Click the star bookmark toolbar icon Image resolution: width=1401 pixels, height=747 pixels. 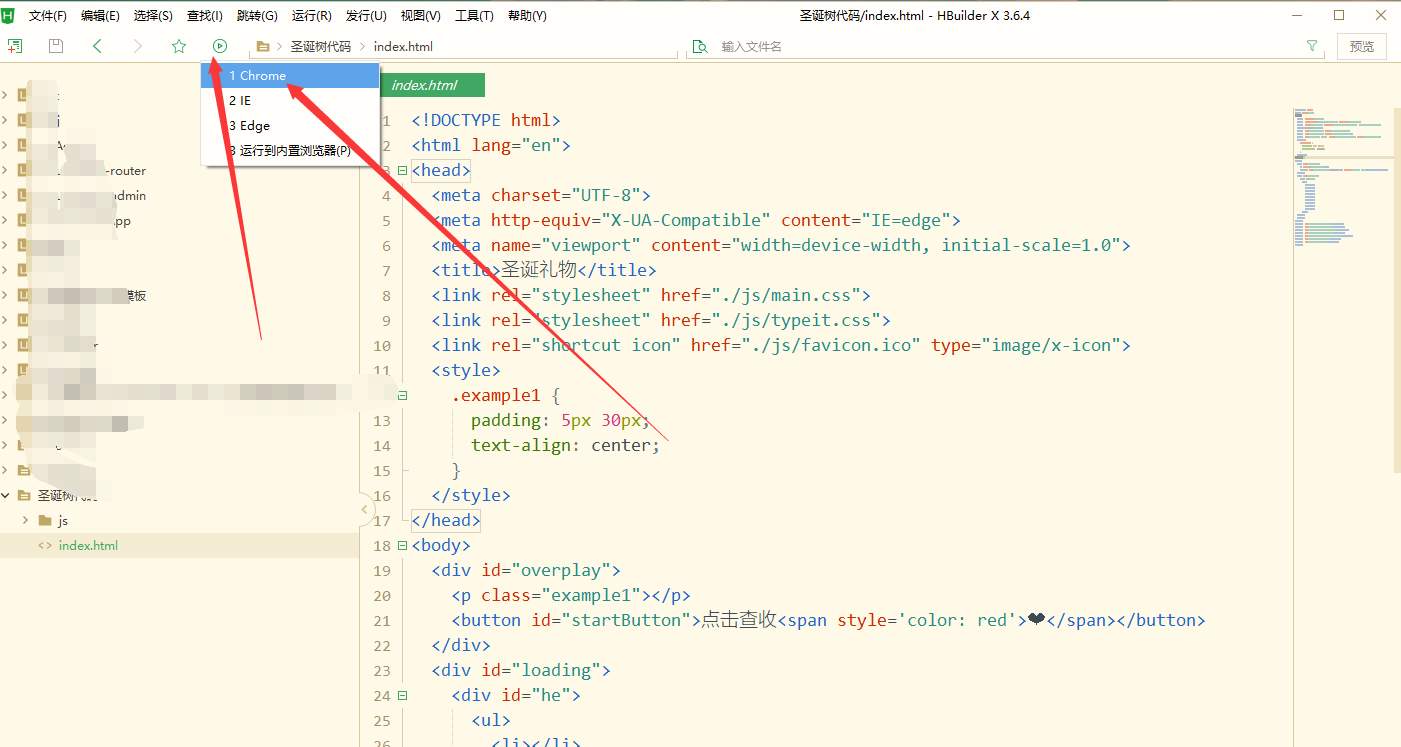click(x=179, y=46)
